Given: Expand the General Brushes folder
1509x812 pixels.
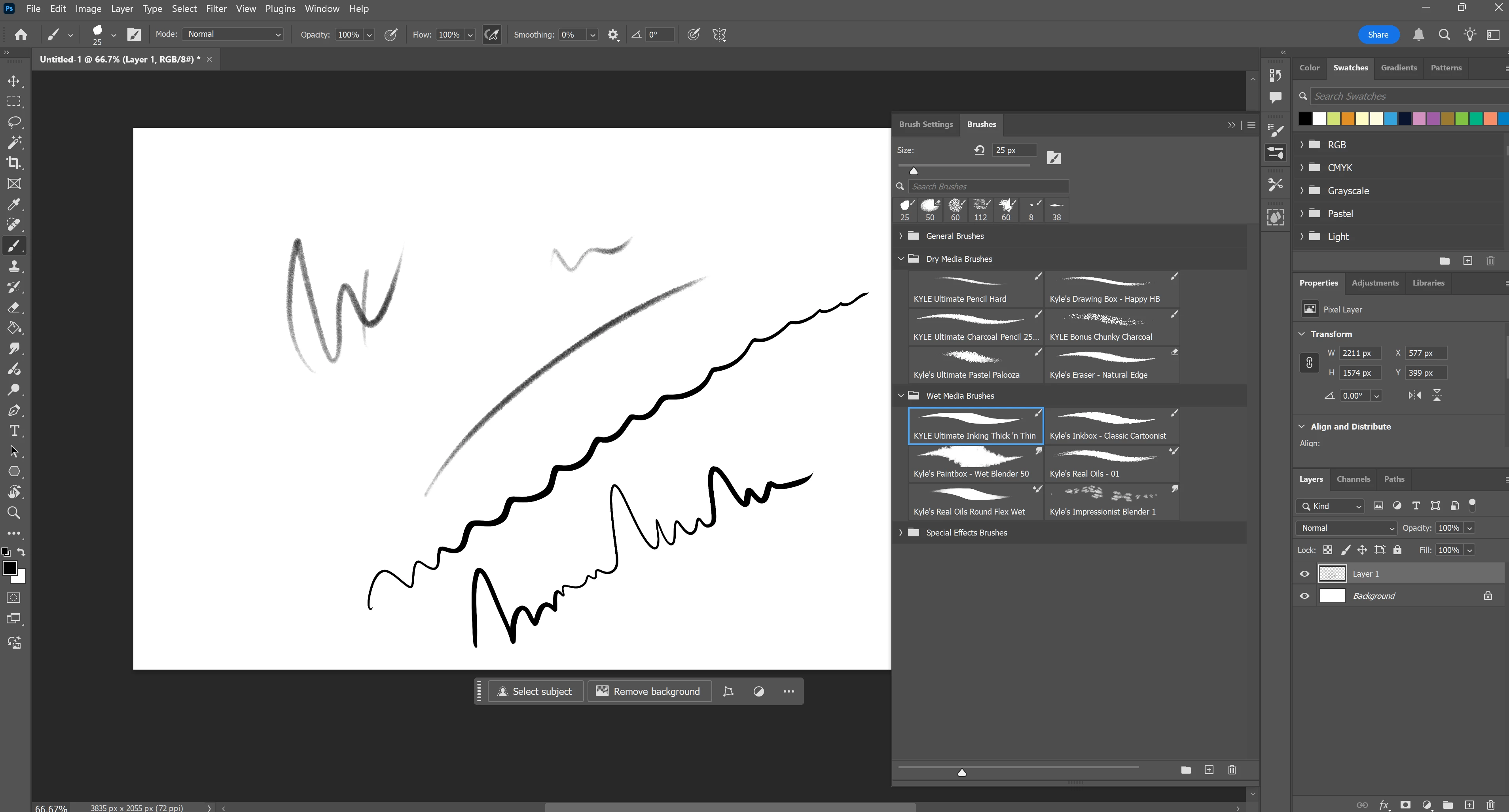Looking at the screenshot, I should (901, 236).
